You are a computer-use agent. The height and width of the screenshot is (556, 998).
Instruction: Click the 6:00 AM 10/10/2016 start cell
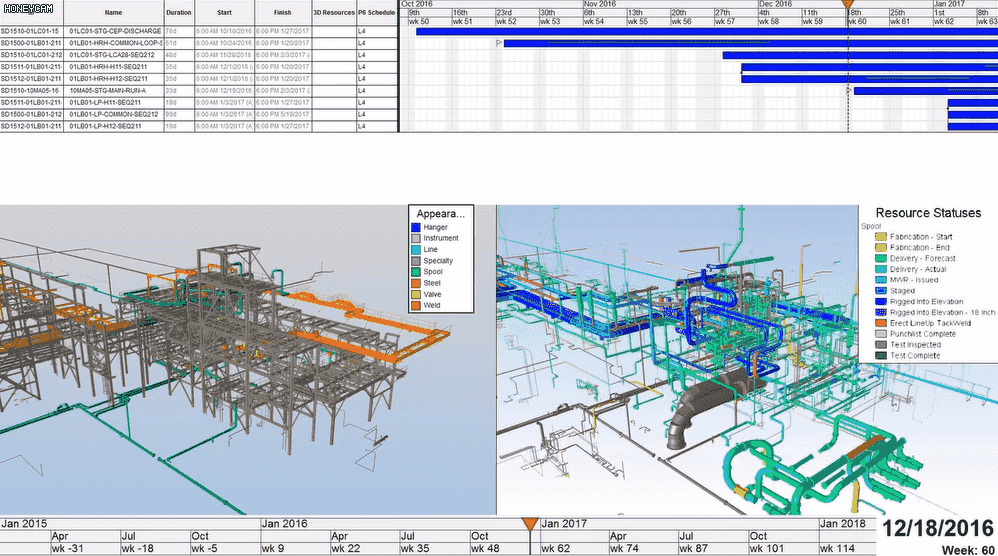[224, 31]
